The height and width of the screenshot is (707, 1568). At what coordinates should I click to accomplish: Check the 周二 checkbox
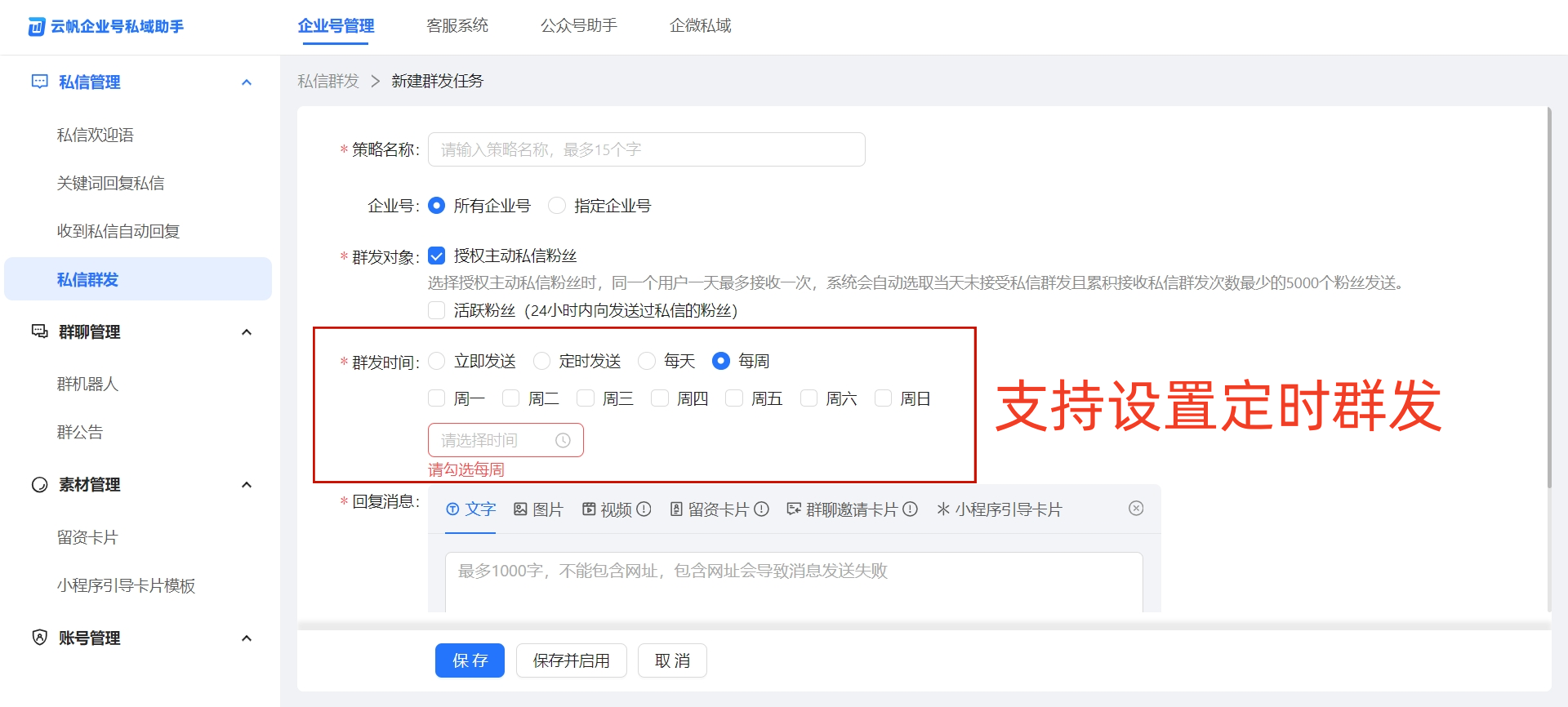[511, 398]
